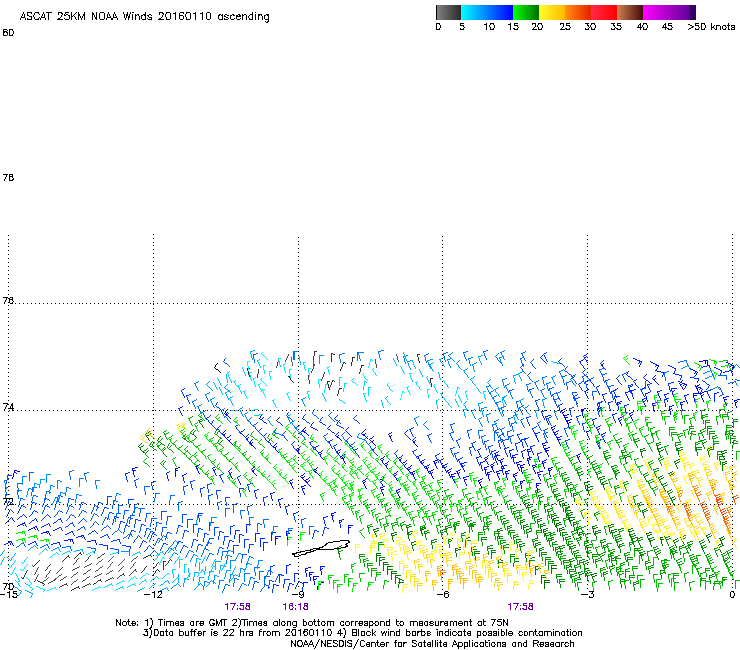Click the black island outline on the map
This screenshot has width=740, height=650.
pyautogui.click(x=321, y=548)
